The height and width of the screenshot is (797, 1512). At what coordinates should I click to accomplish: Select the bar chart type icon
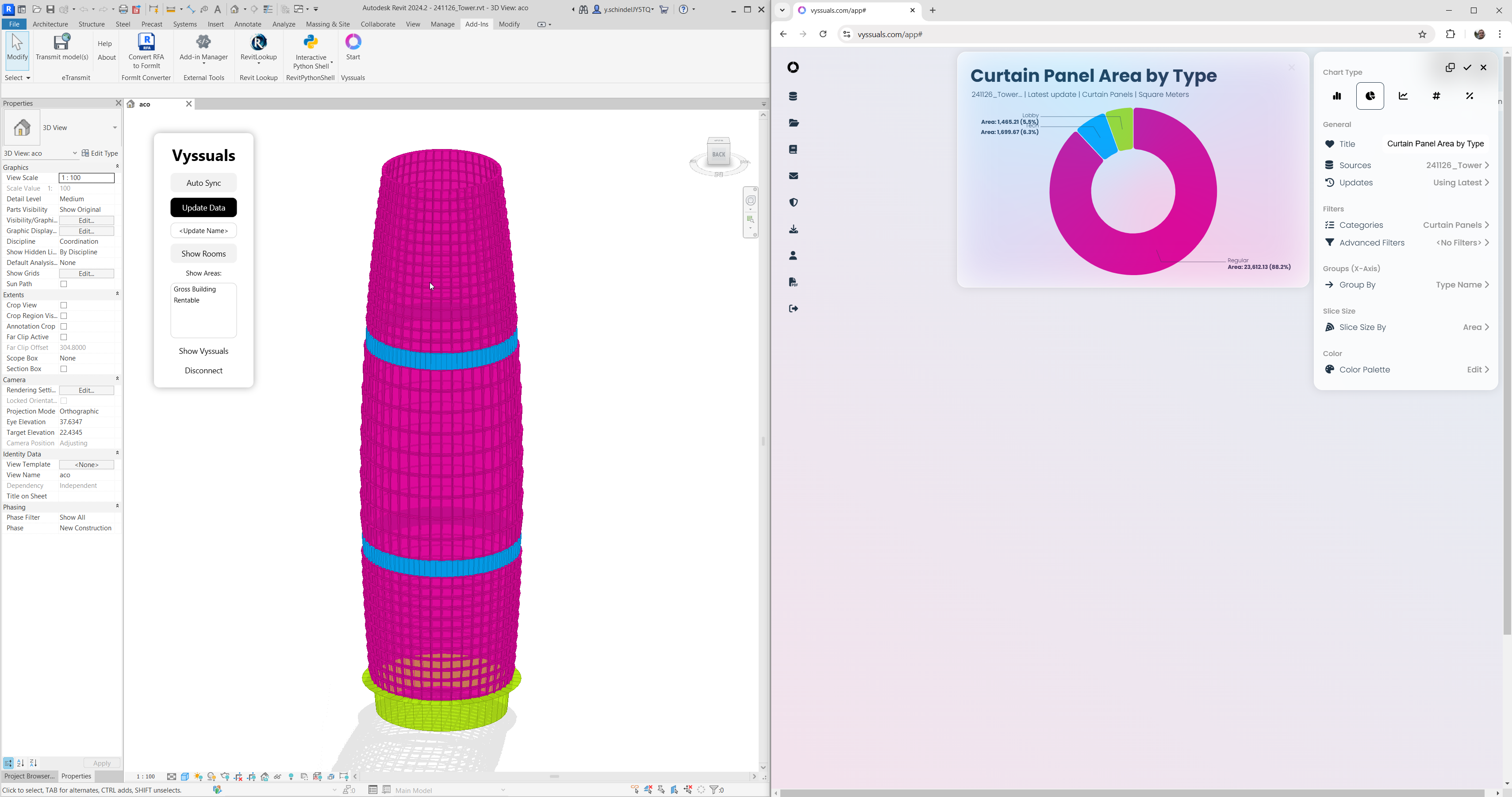pos(1336,96)
